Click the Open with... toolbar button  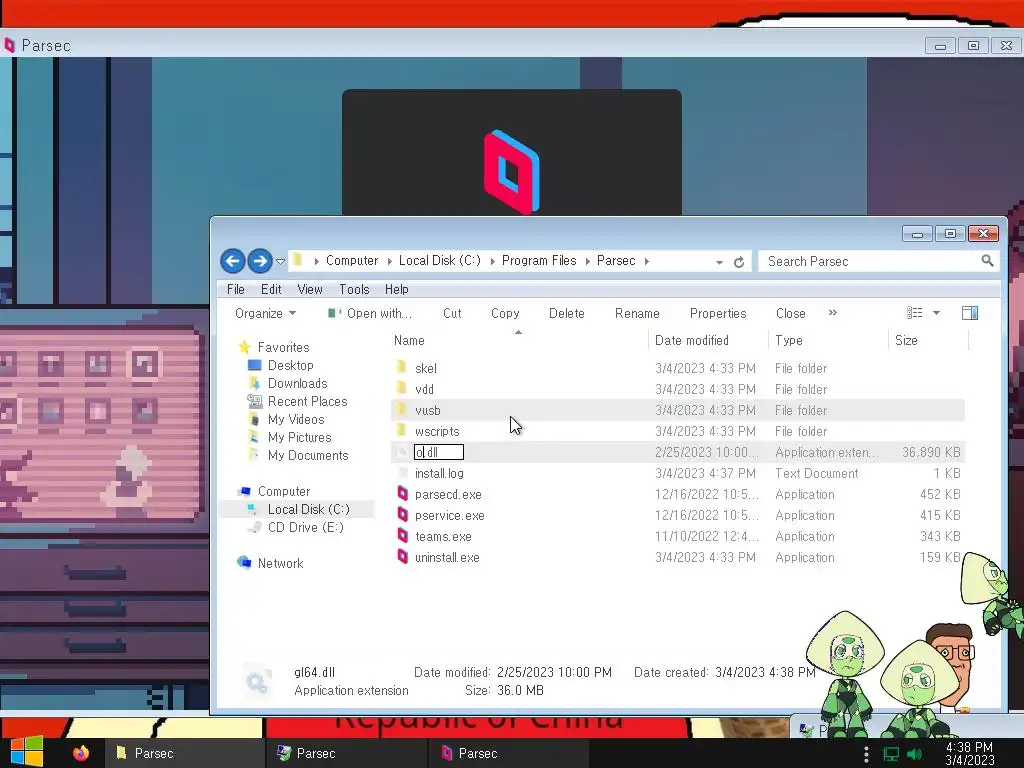pos(370,313)
